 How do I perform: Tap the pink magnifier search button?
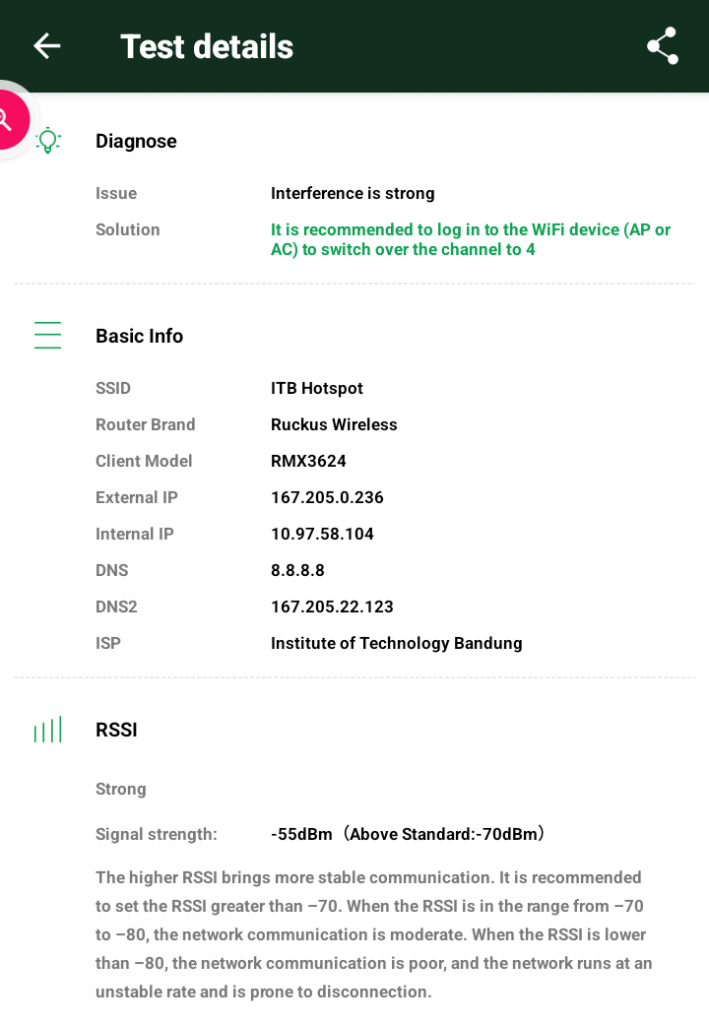pos(8,120)
